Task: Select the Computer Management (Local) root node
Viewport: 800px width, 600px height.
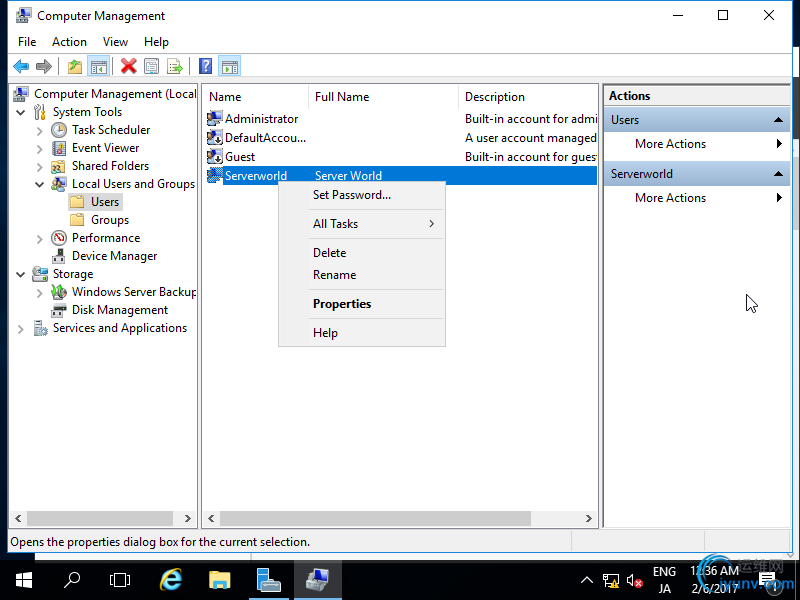Action: [x=115, y=94]
